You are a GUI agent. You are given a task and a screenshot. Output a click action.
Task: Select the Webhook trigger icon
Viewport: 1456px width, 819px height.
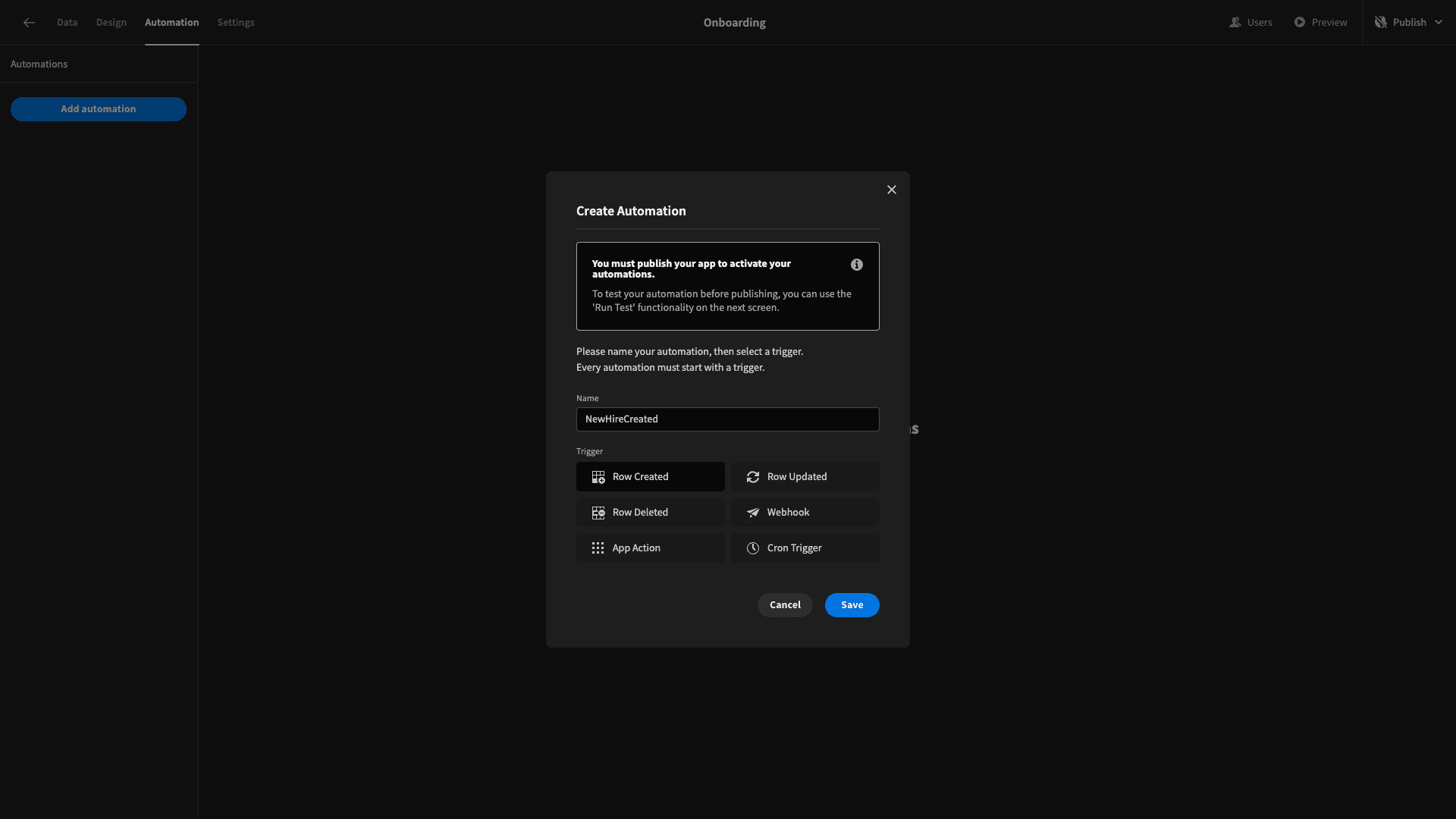(x=753, y=512)
